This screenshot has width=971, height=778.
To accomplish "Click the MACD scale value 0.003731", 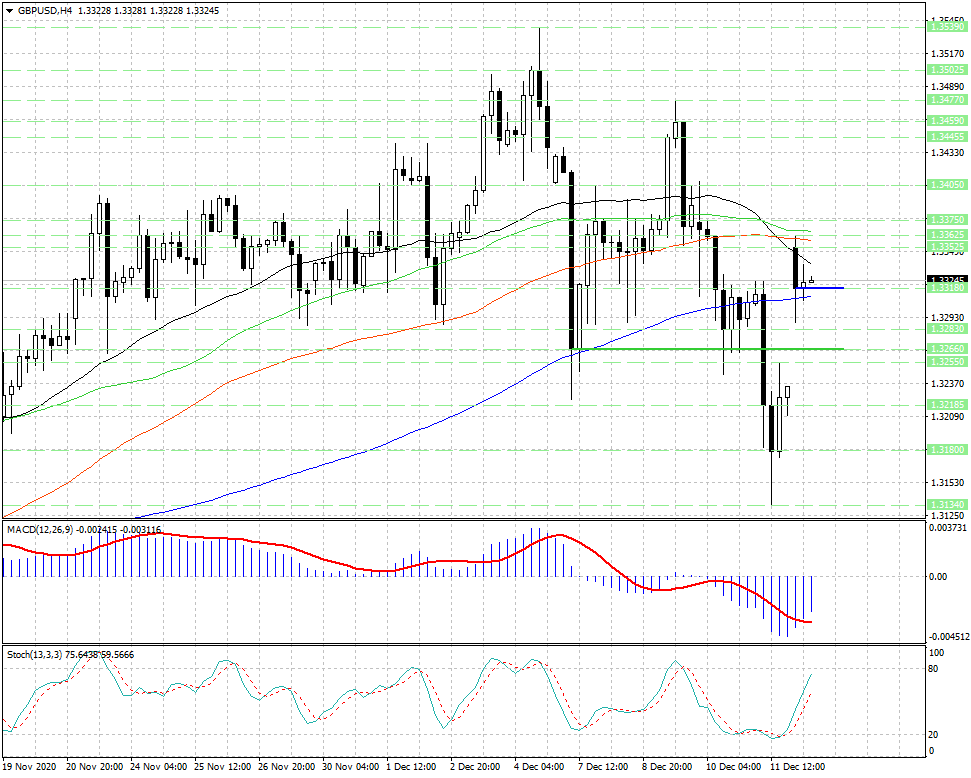I will click(x=947, y=528).
